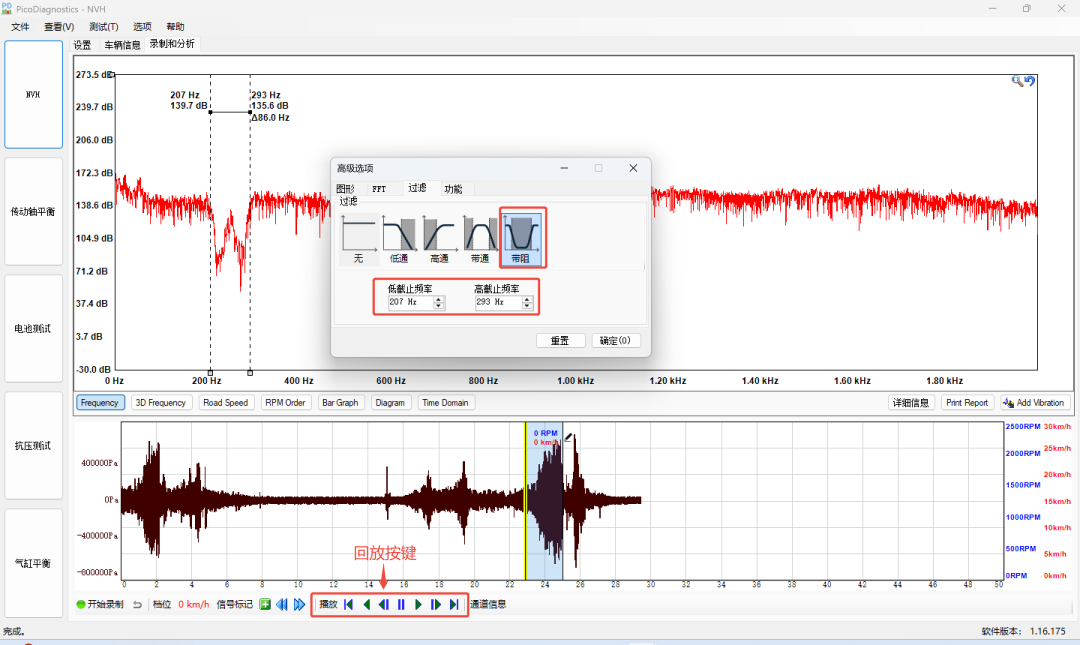Select the 传动轴平衡 test in sidebar

[33, 212]
